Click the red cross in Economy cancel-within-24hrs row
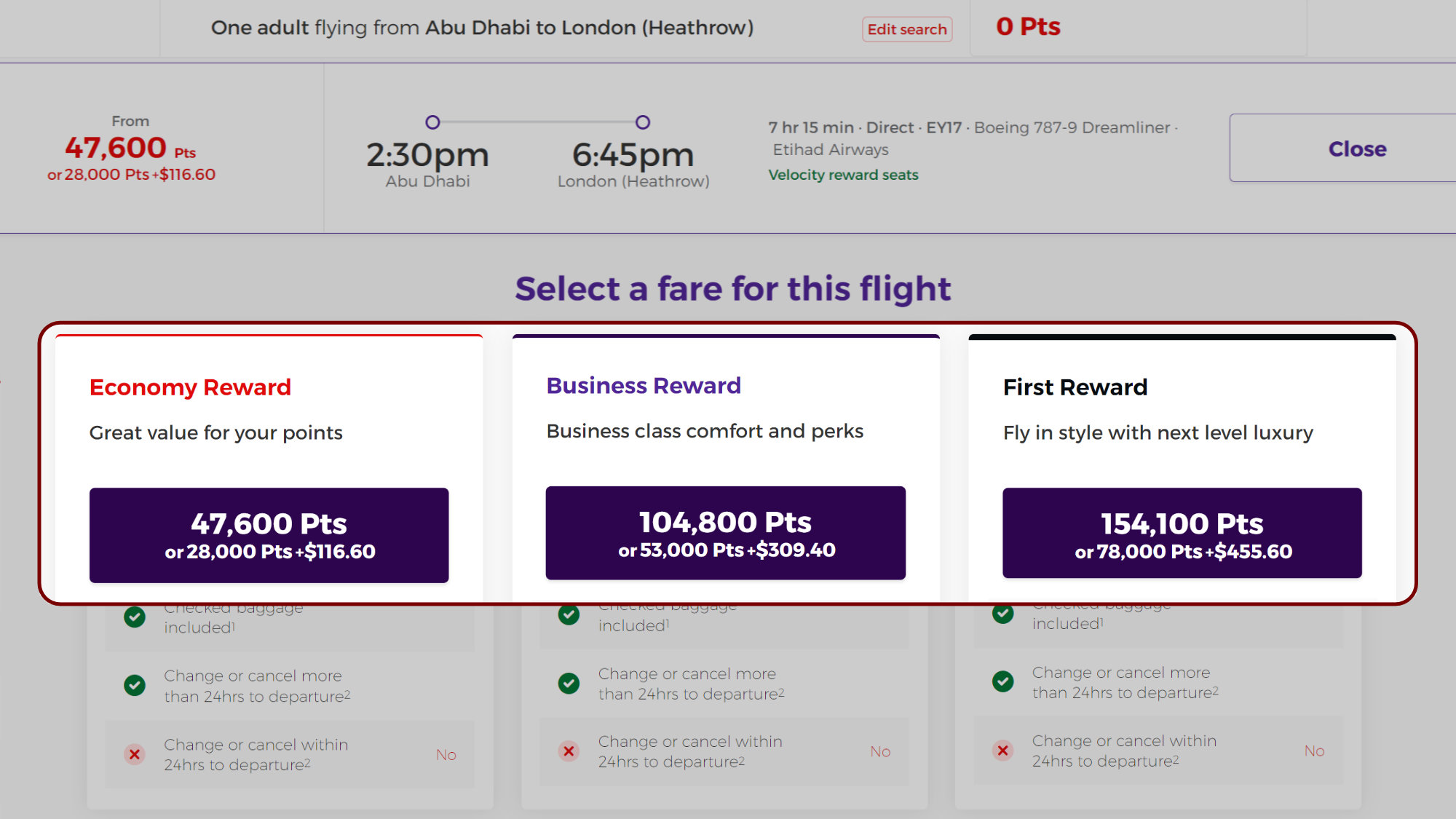 point(135,755)
